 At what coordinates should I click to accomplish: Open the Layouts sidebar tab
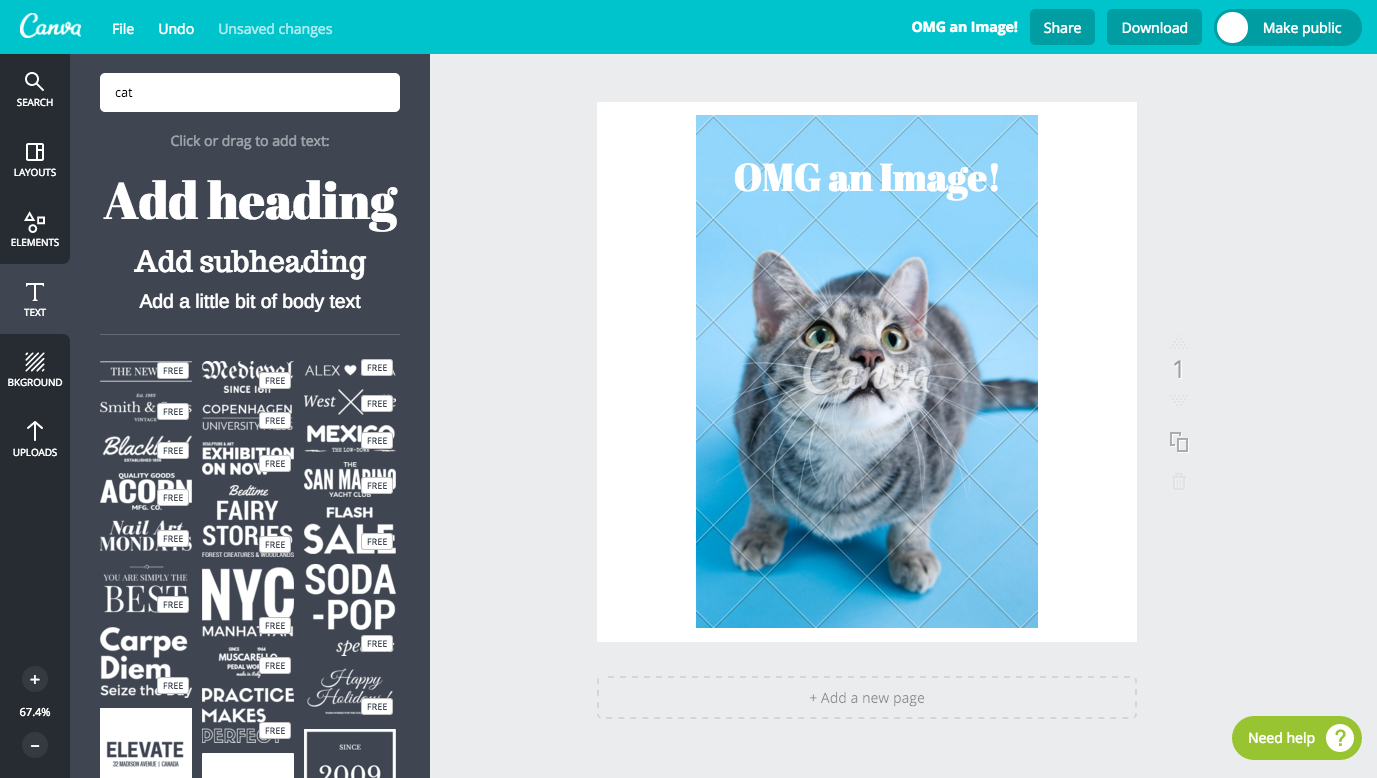35,159
